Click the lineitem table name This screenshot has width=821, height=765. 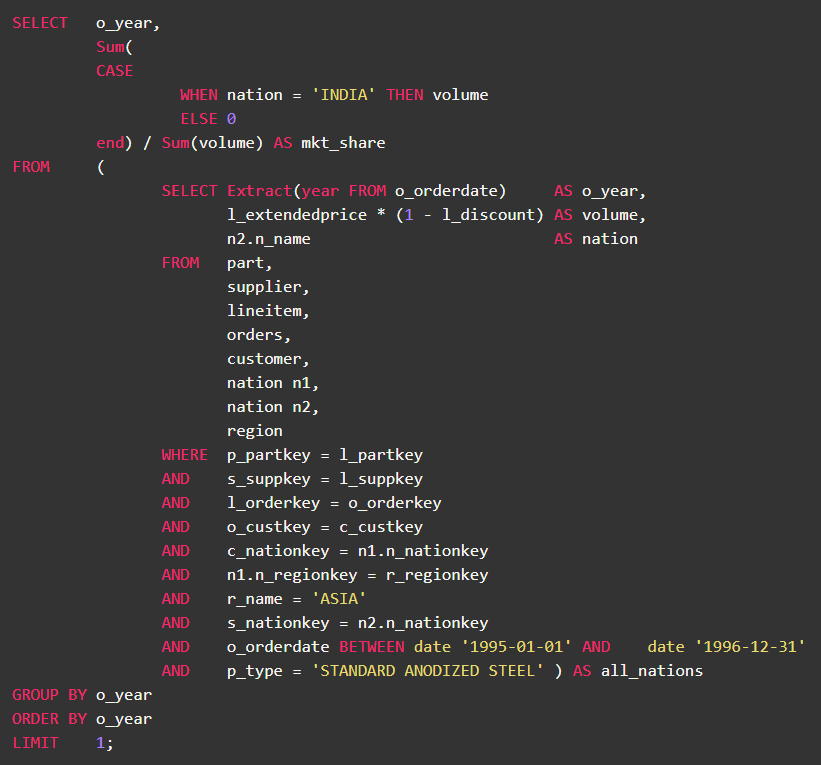[264, 311]
